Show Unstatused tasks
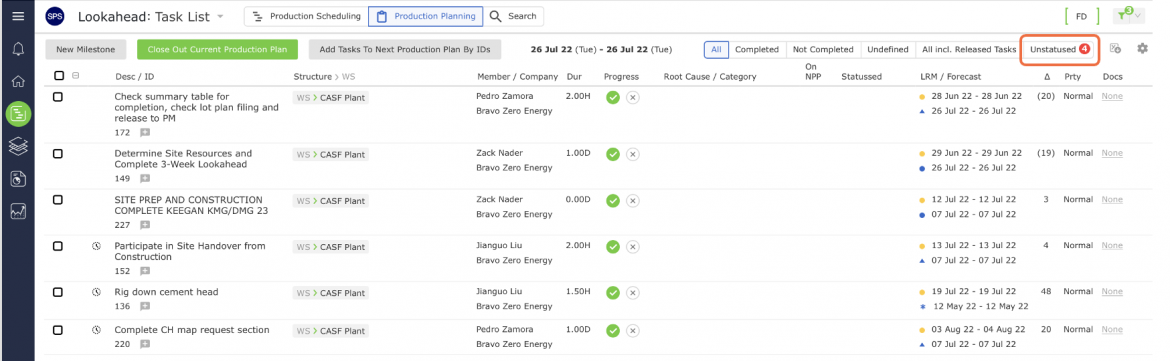Image resolution: width=1170 pixels, height=361 pixels. [1060, 49]
